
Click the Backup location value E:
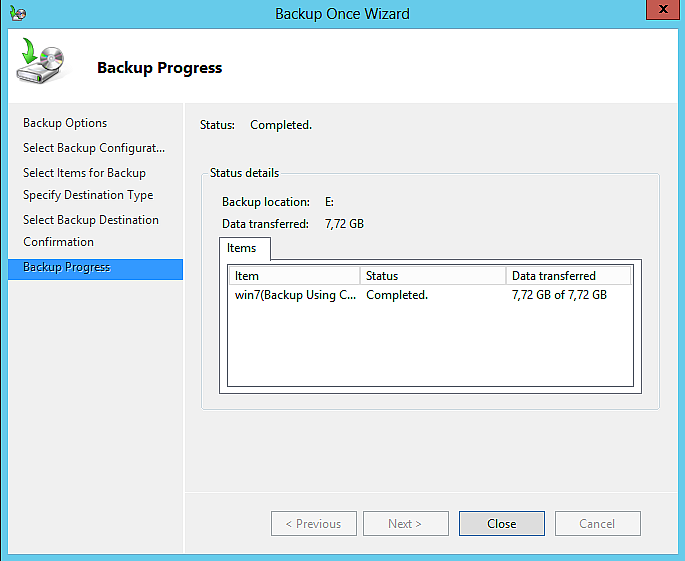(x=329, y=202)
